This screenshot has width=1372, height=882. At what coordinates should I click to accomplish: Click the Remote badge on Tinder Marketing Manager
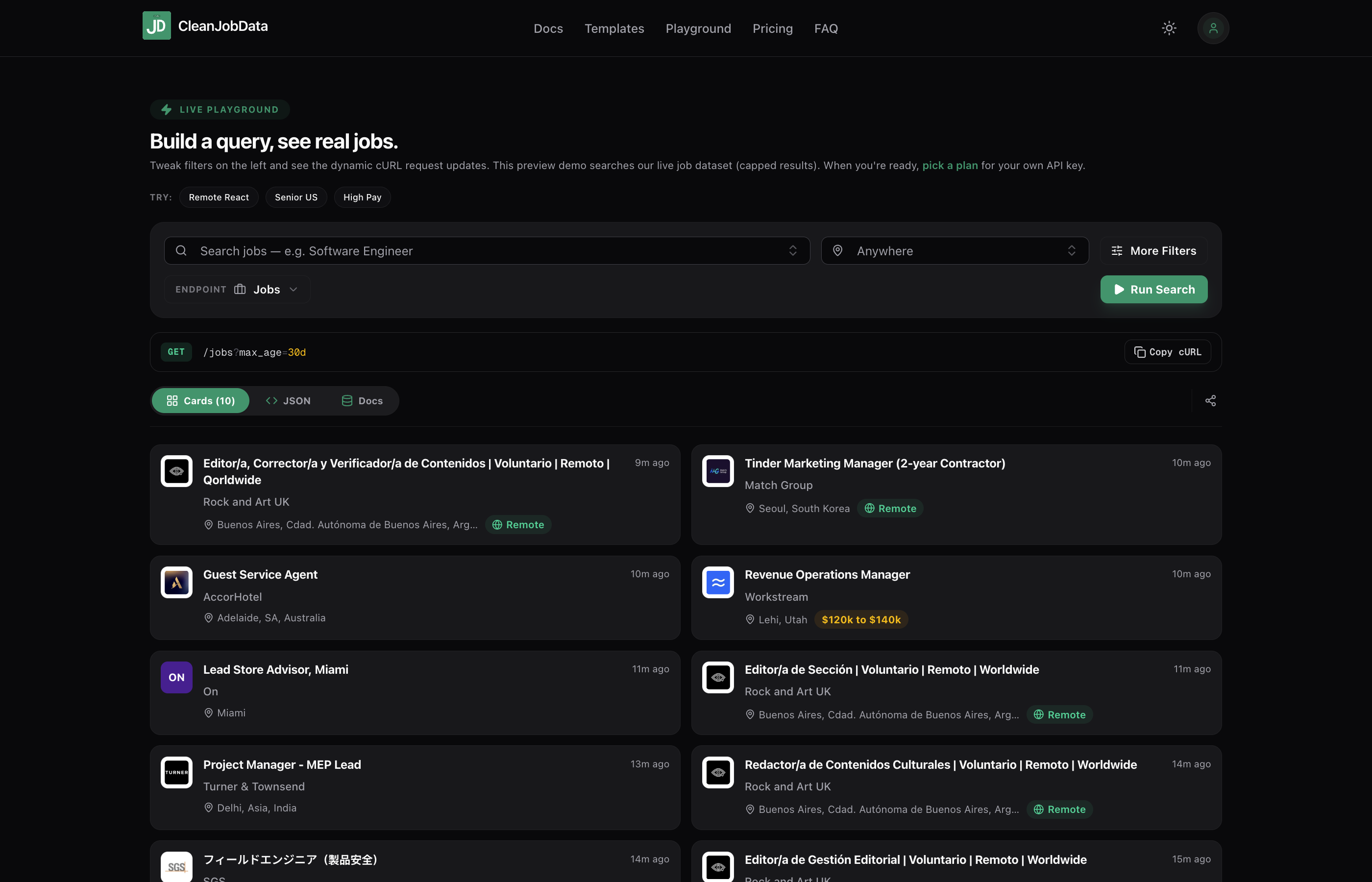890,509
